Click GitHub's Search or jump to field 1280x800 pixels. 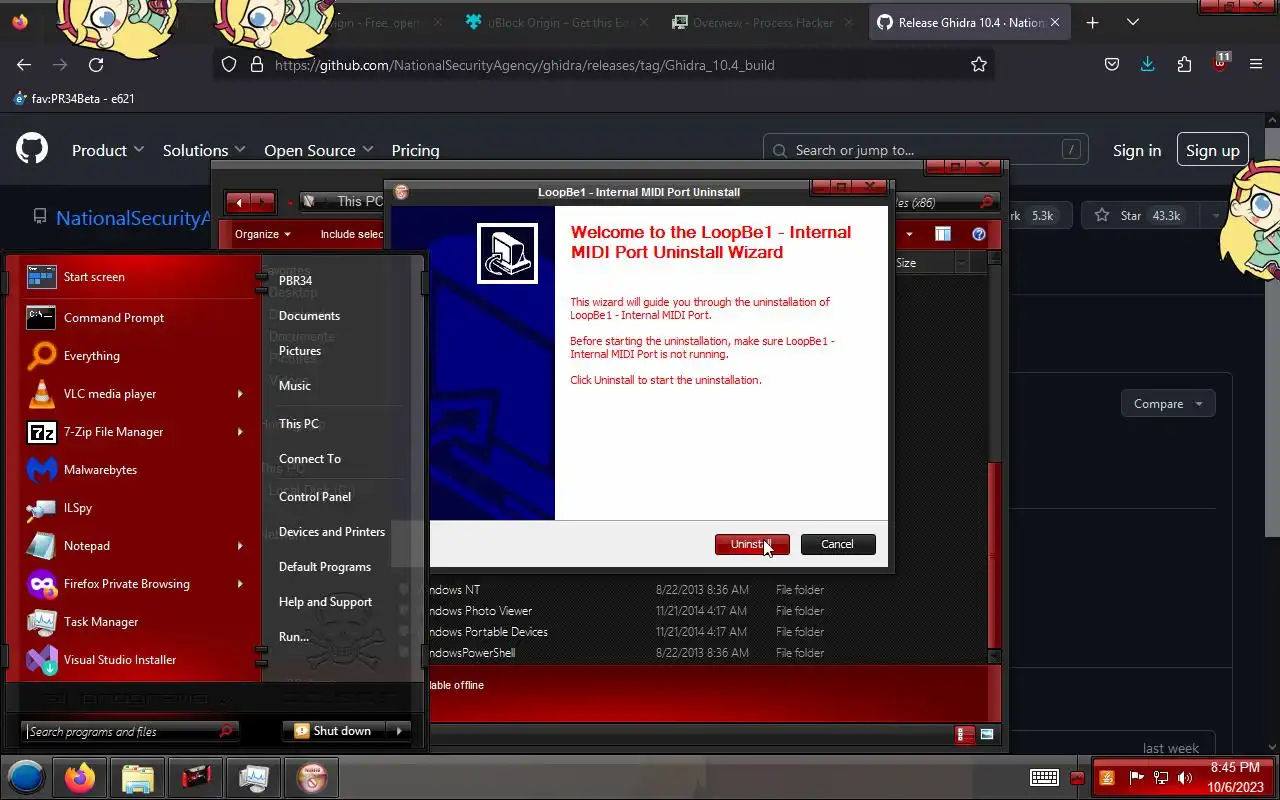[925, 150]
